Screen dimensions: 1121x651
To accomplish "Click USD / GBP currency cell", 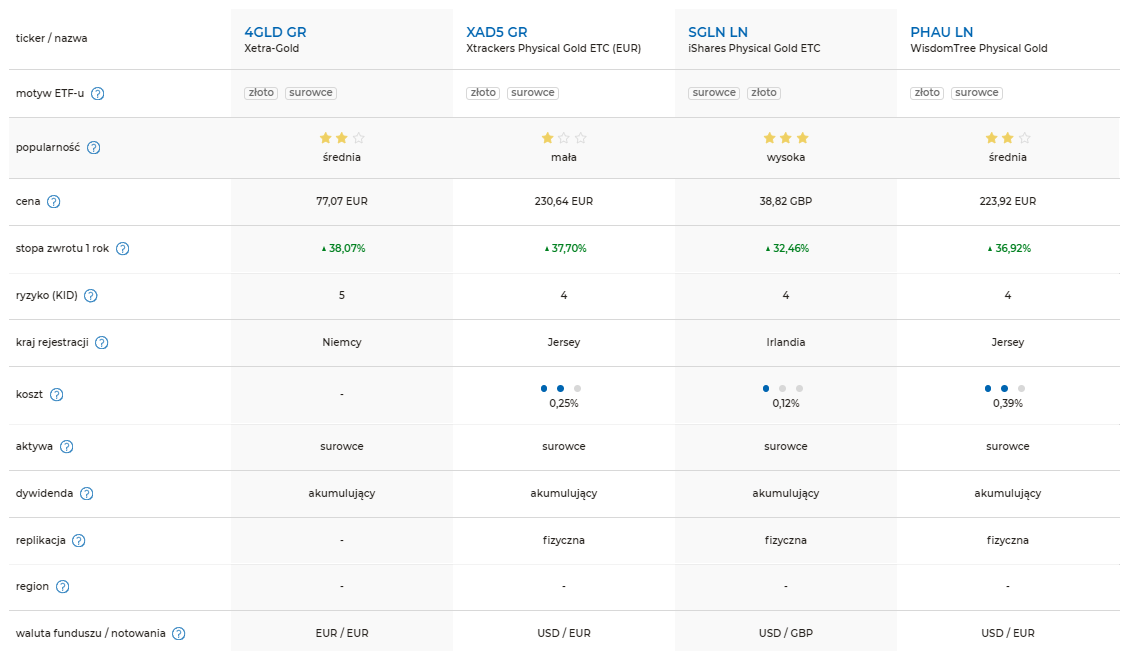I will tap(786, 633).
